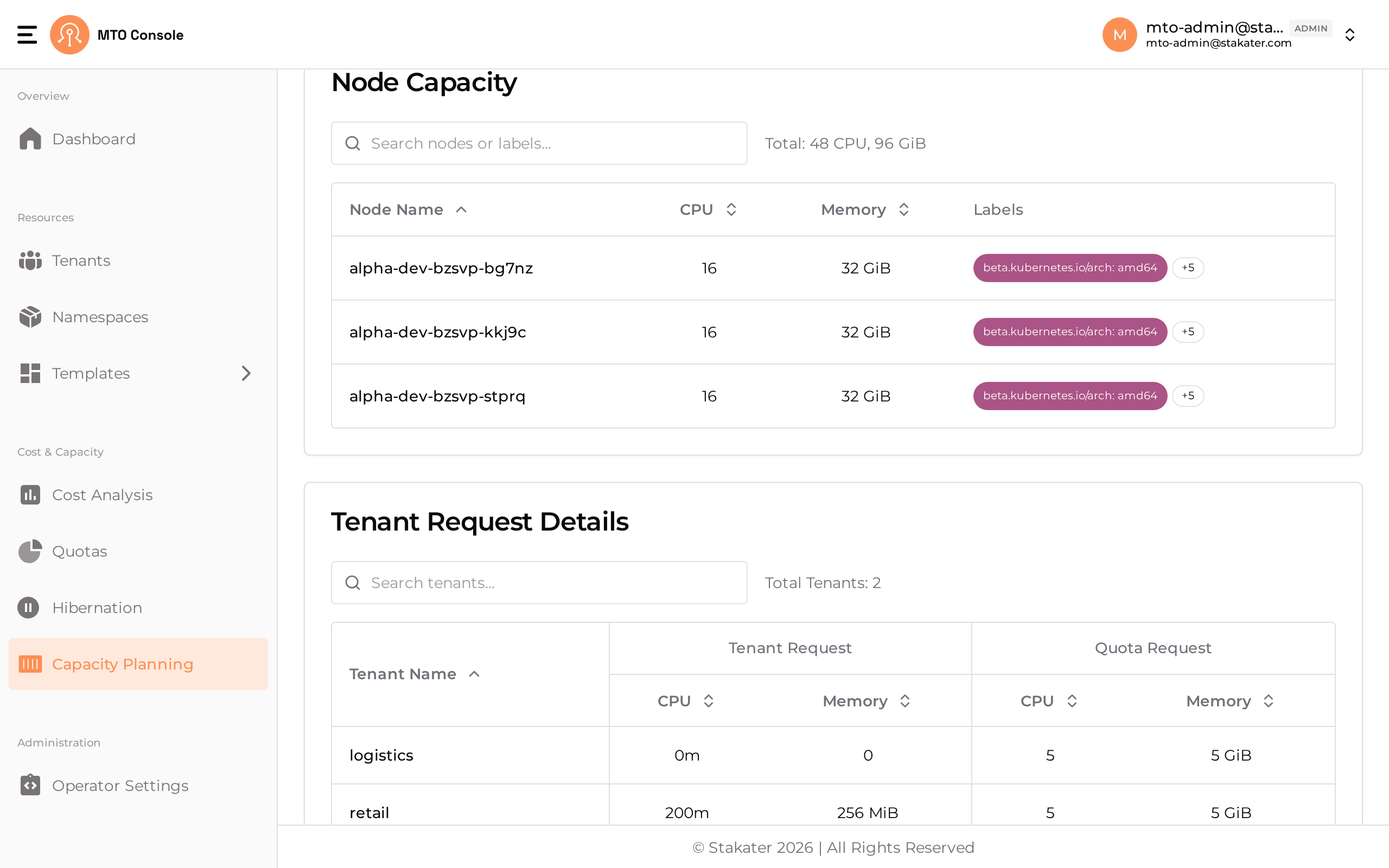The height and width of the screenshot is (868, 1389).
Task: Select Capacity Planning in the sidebar
Action: click(x=138, y=663)
